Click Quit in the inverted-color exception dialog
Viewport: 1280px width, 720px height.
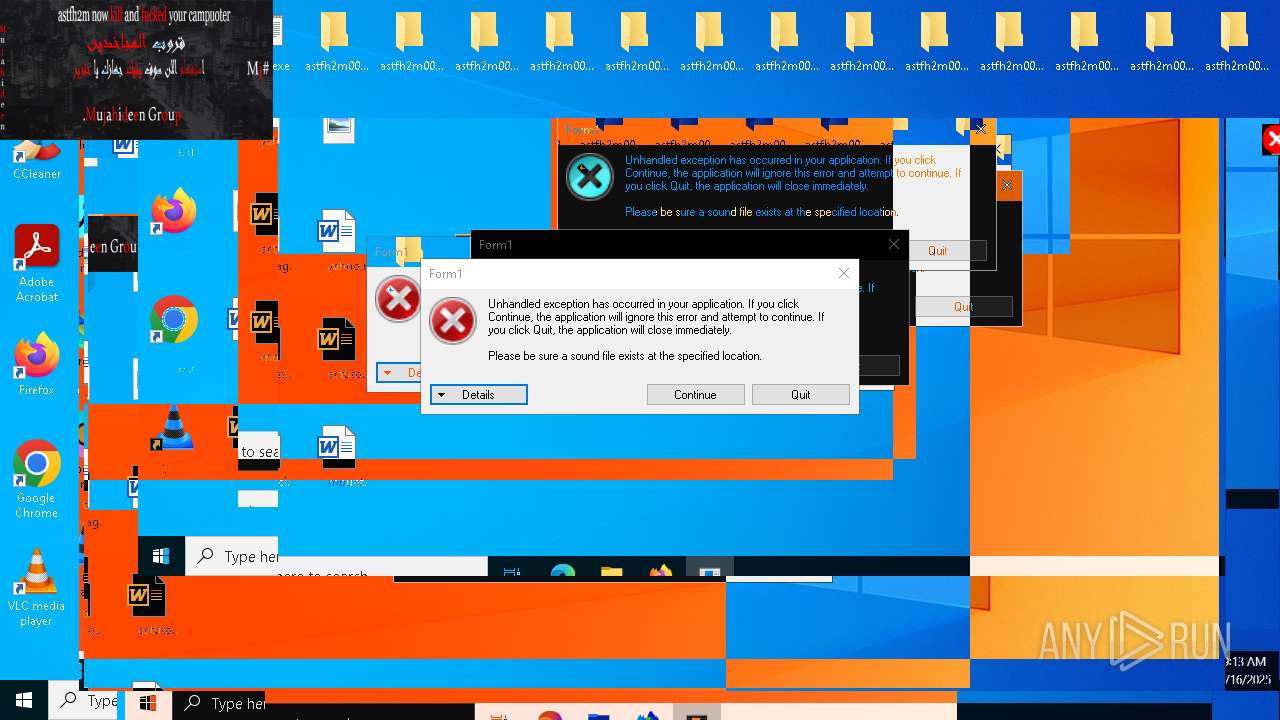click(x=937, y=251)
